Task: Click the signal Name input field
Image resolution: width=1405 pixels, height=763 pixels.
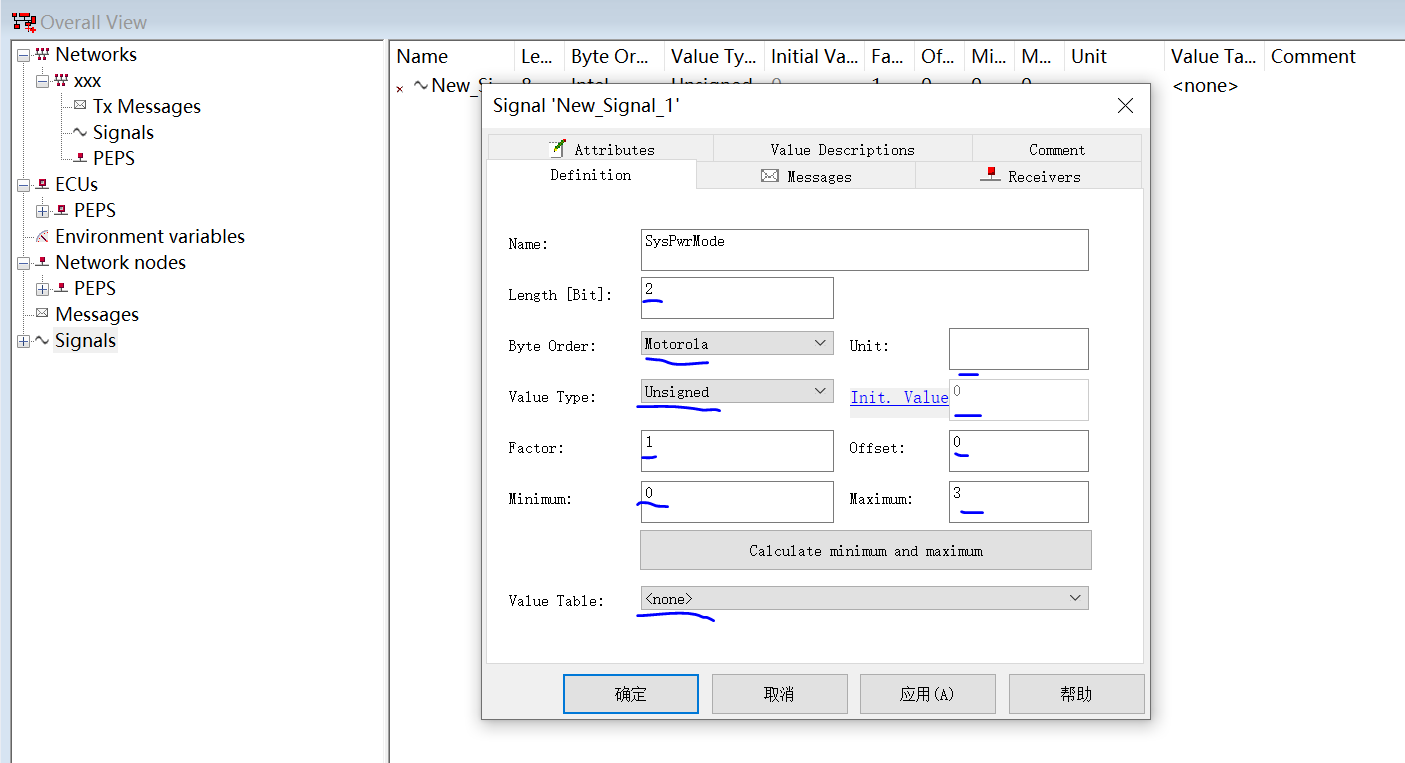Action: [864, 250]
